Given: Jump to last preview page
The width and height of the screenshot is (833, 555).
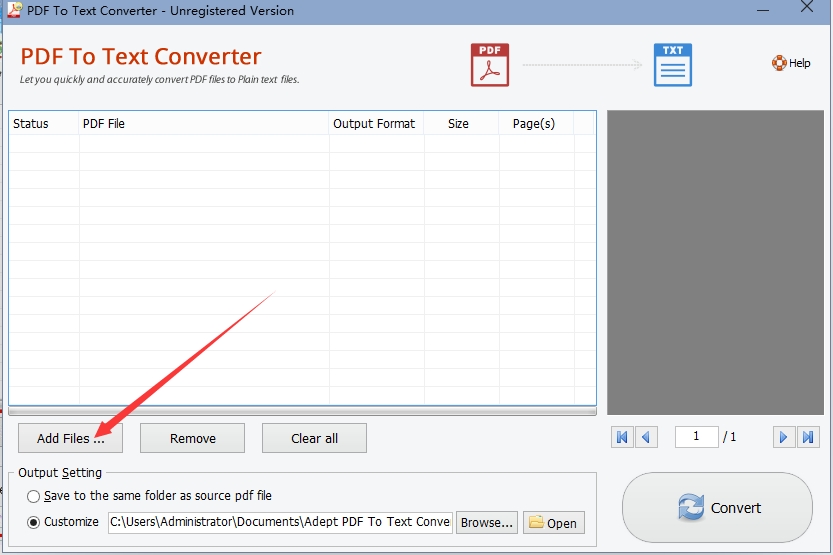Looking at the screenshot, I should pyautogui.click(x=808, y=437).
